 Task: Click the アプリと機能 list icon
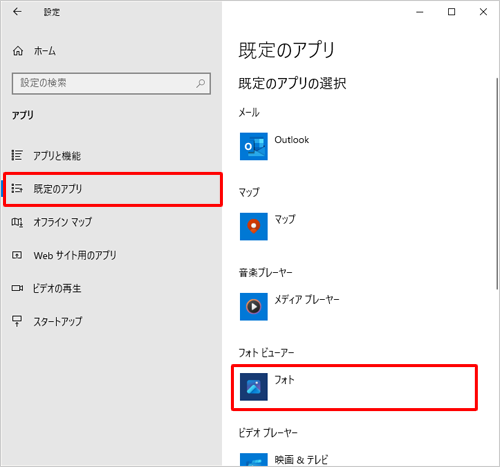pyautogui.click(x=17, y=155)
